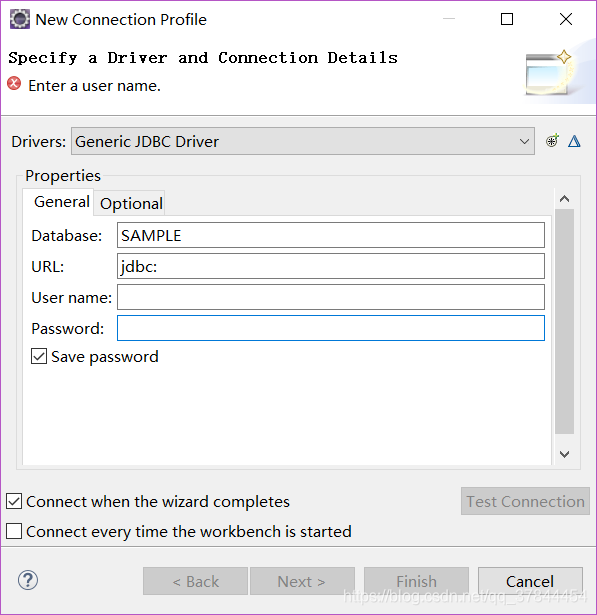Click the Test Connection button
The image size is (597, 615).
pos(525,501)
